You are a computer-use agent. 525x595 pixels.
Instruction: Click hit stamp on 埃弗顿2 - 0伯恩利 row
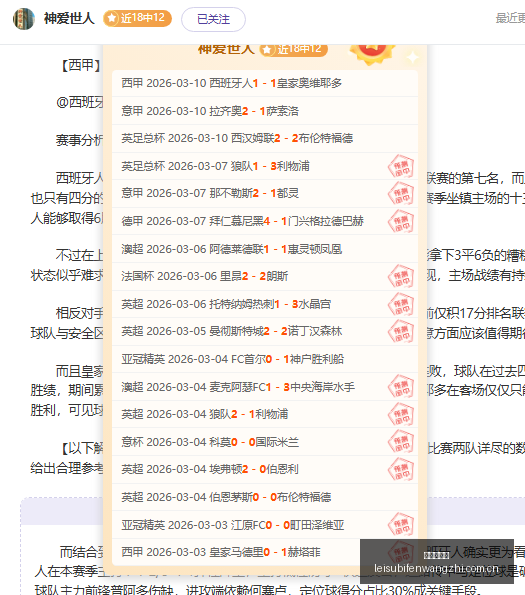(401, 470)
